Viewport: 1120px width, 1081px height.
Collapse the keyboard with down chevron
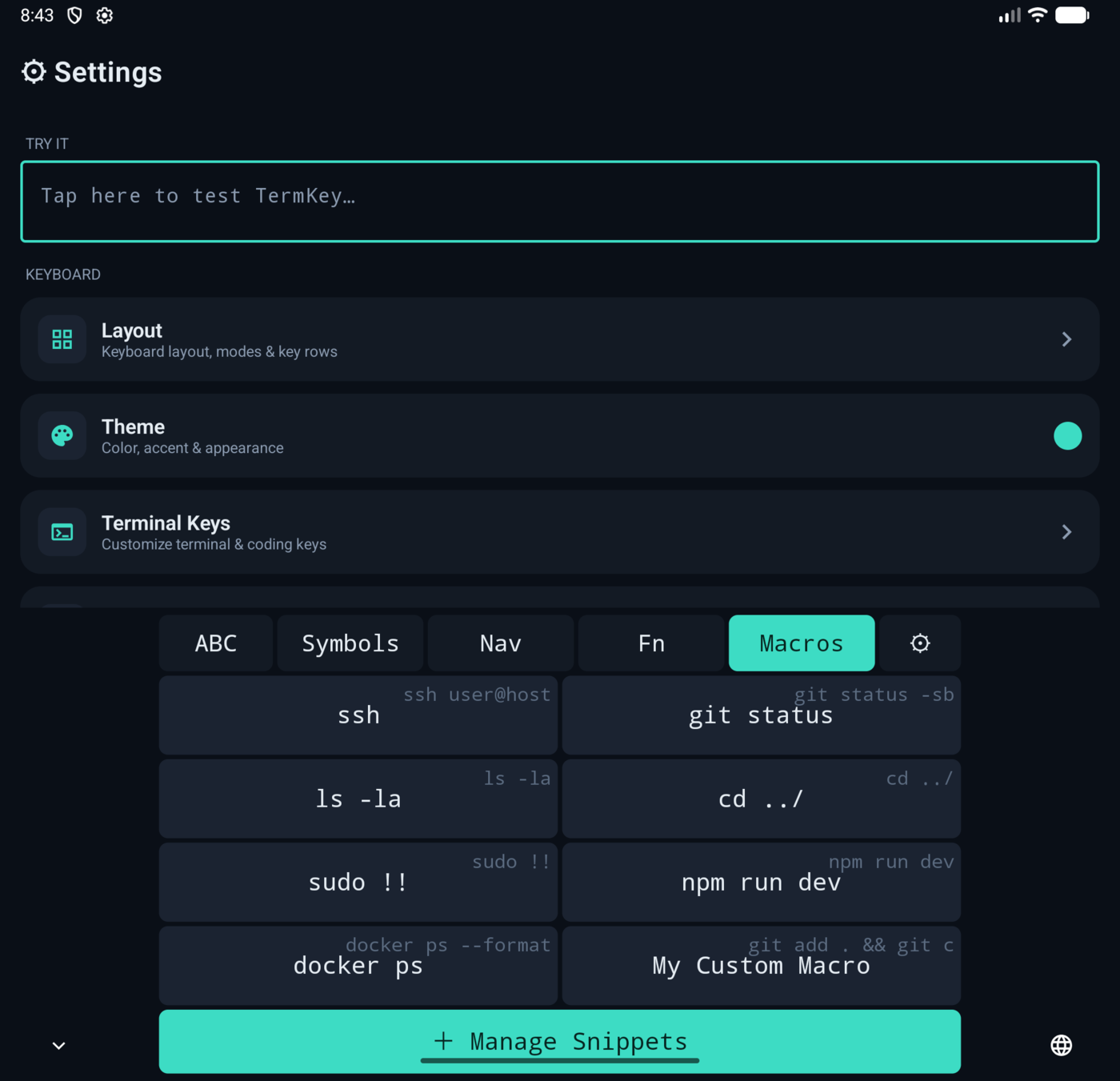(x=58, y=1045)
